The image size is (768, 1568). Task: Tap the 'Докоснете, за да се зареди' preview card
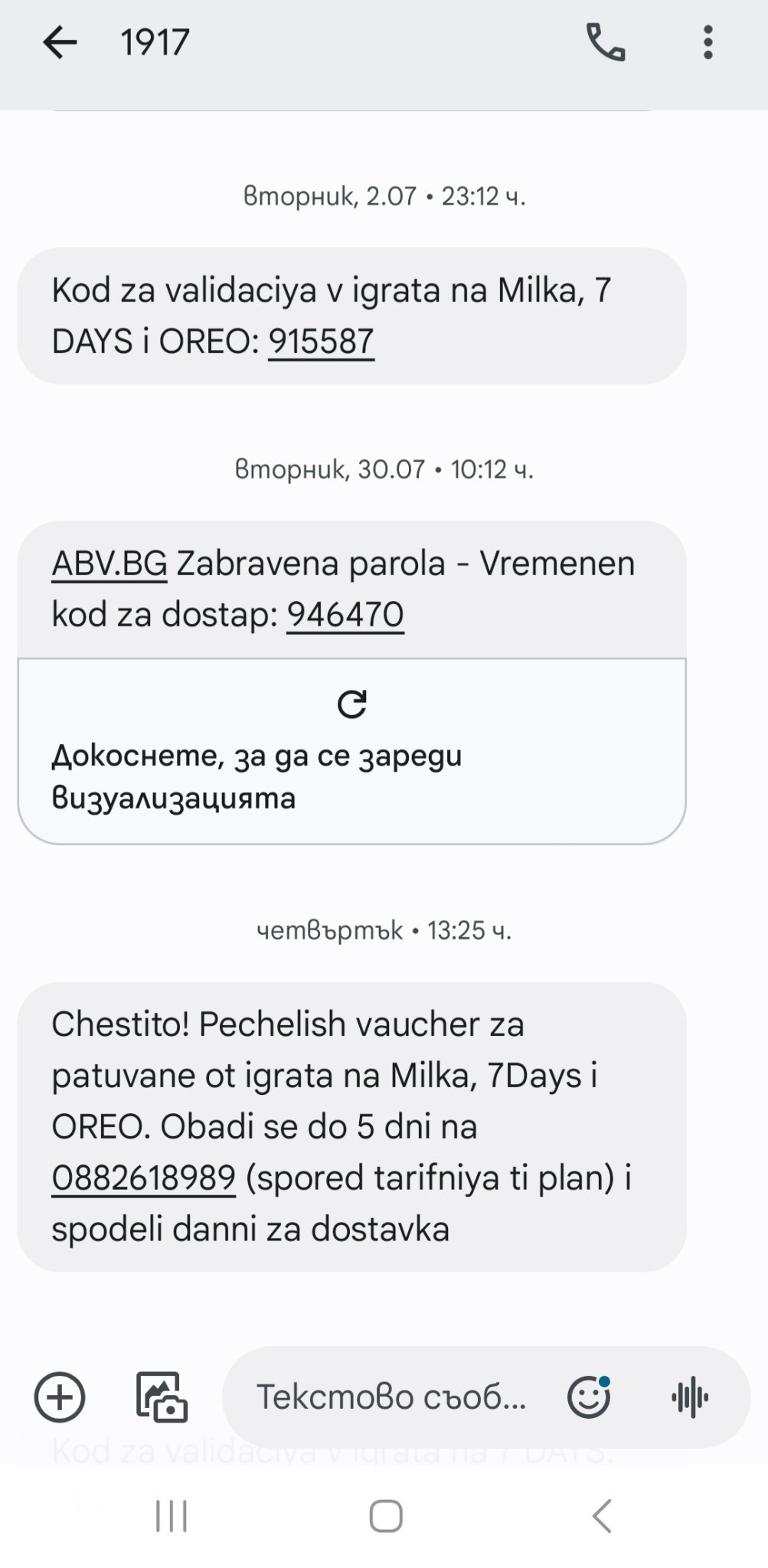(351, 776)
